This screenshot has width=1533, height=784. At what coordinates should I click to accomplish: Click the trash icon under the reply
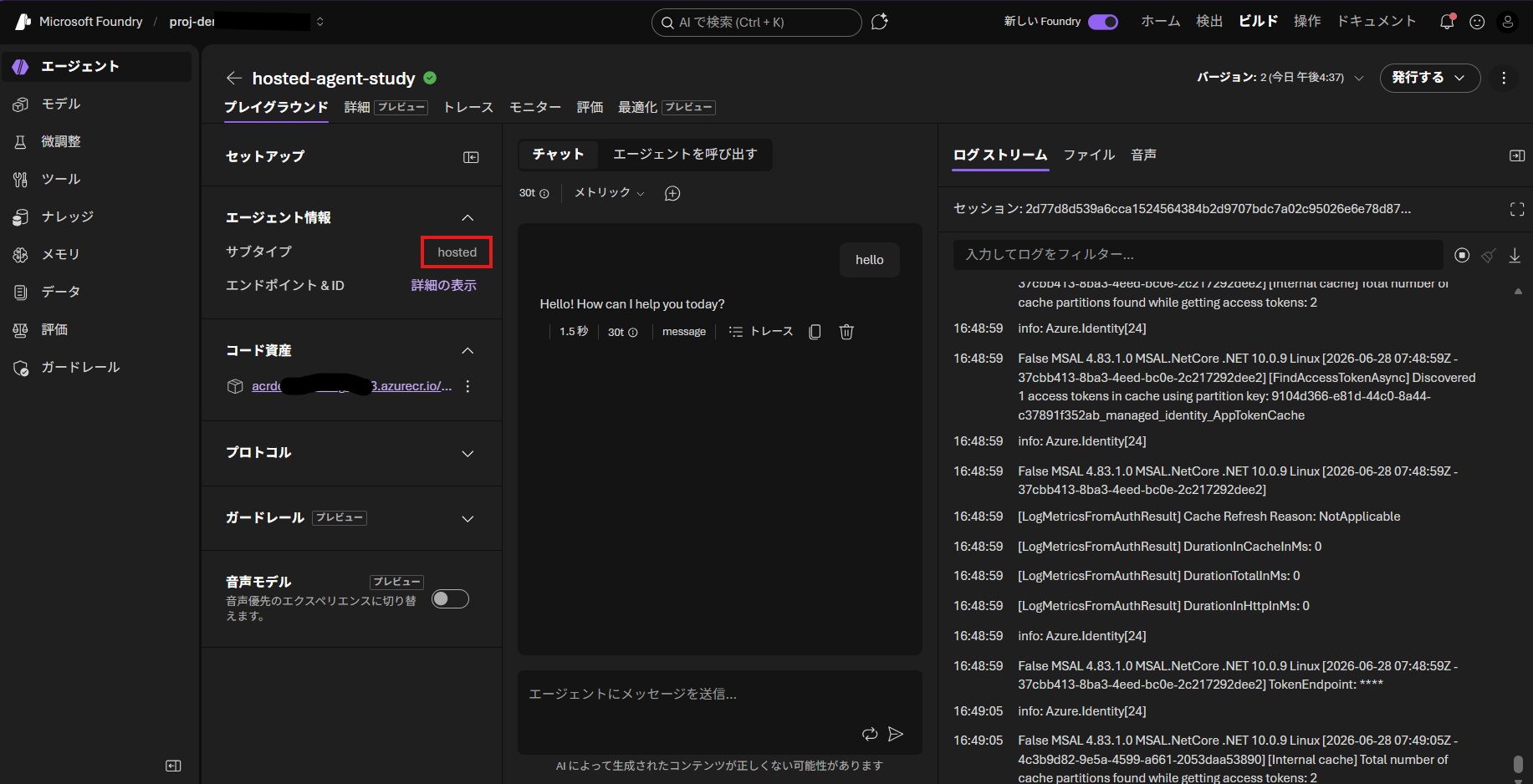pyautogui.click(x=846, y=332)
